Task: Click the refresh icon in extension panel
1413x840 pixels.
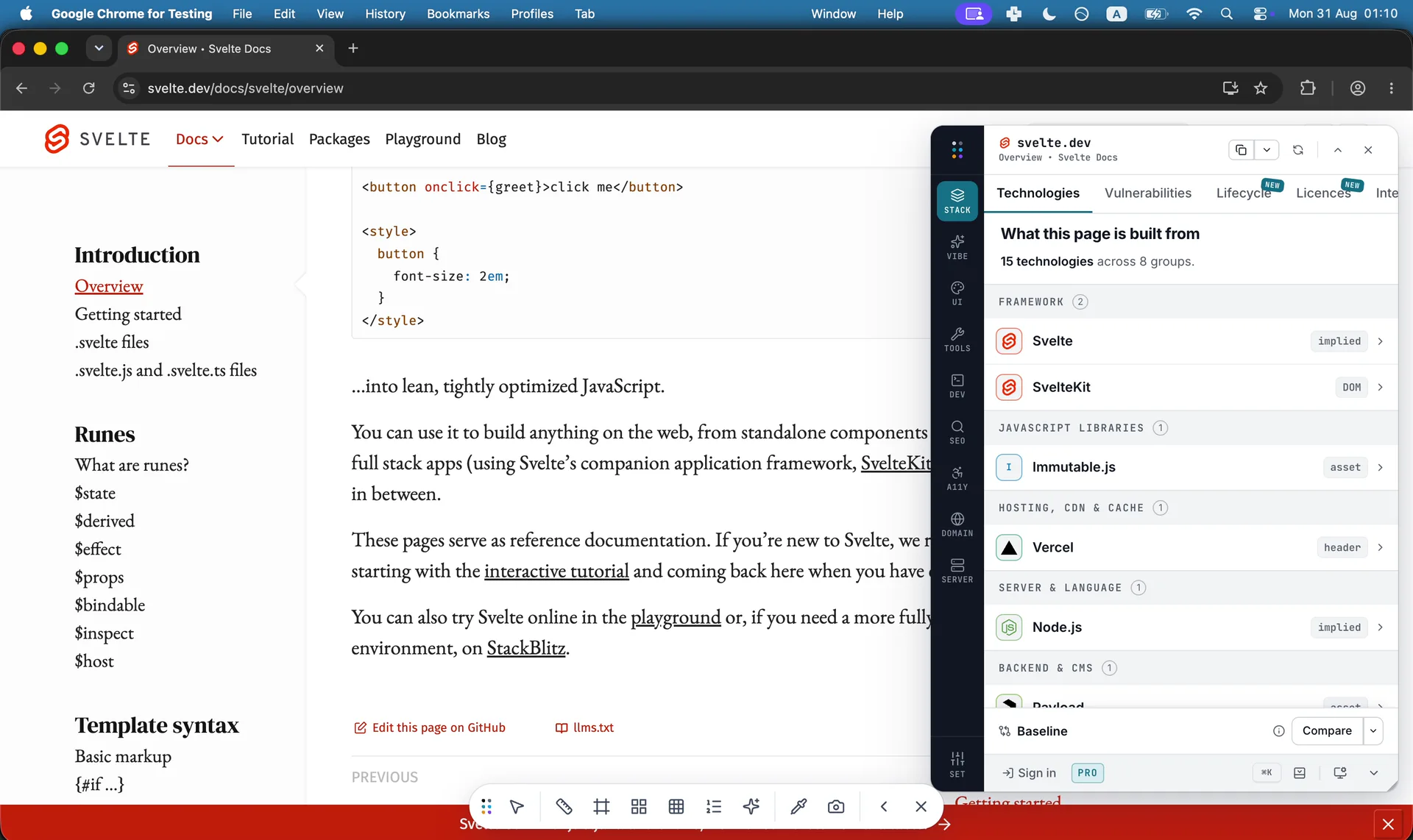Action: pyautogui.click(x=1298, y=150)
